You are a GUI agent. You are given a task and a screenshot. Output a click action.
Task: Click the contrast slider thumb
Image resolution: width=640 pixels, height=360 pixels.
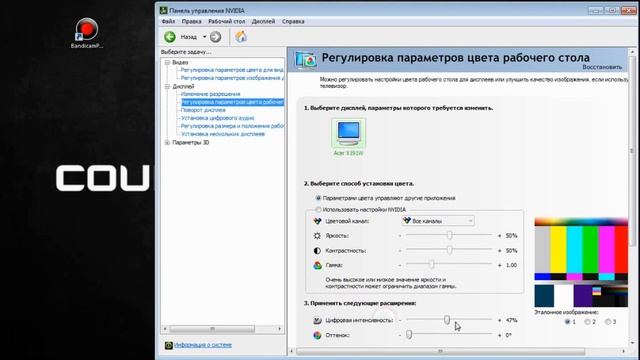[449, 250]
